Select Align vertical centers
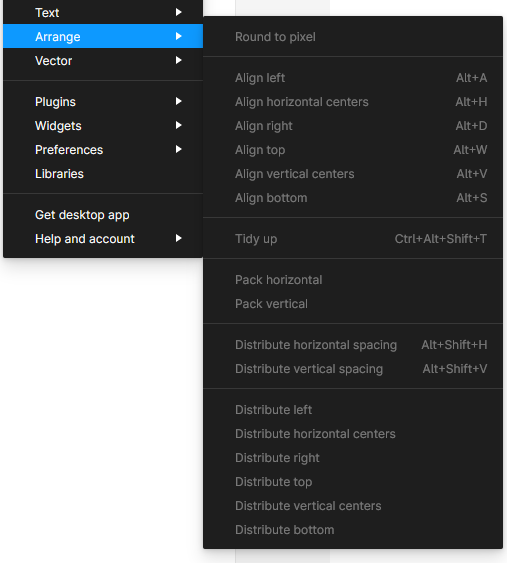Image resolution: width=507 pixels, height=563 pixels. (x=353, y=174)
